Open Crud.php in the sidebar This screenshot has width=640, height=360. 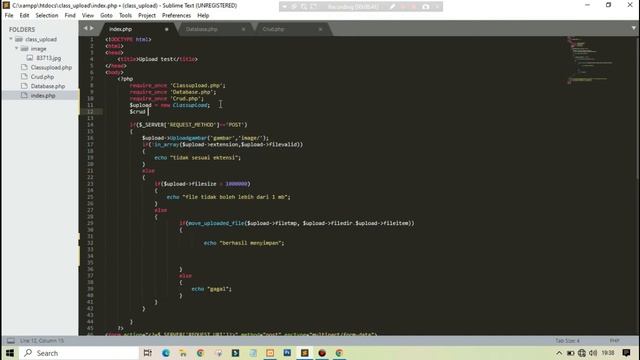point(42,77)
